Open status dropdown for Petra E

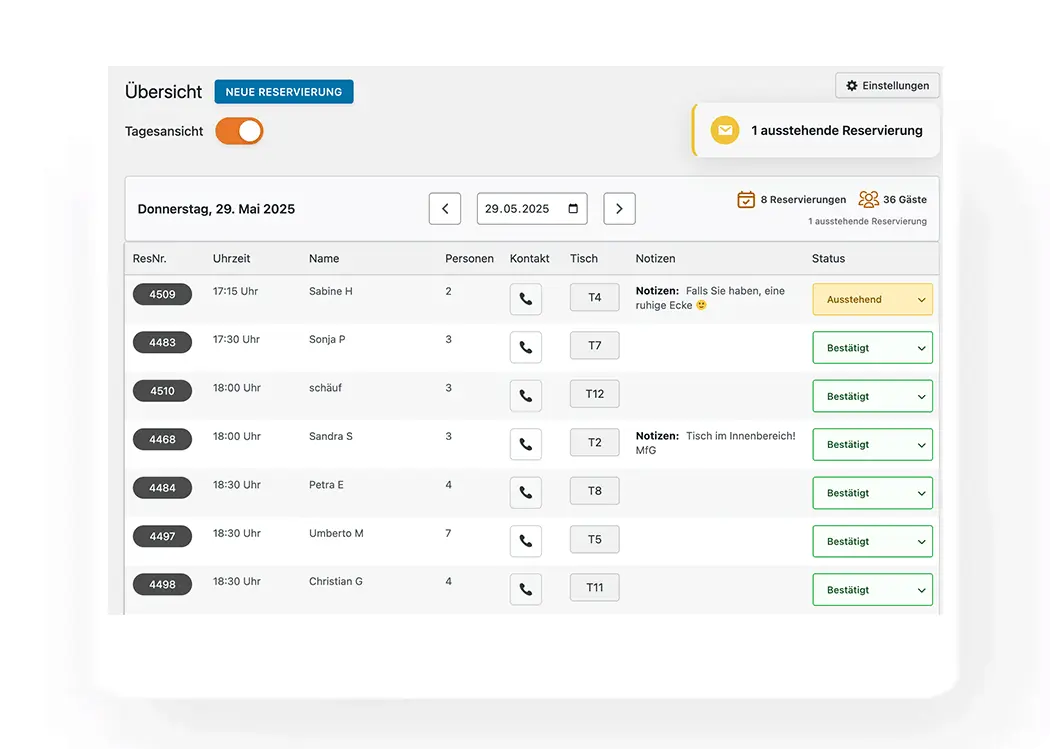[x=872, y=493]
